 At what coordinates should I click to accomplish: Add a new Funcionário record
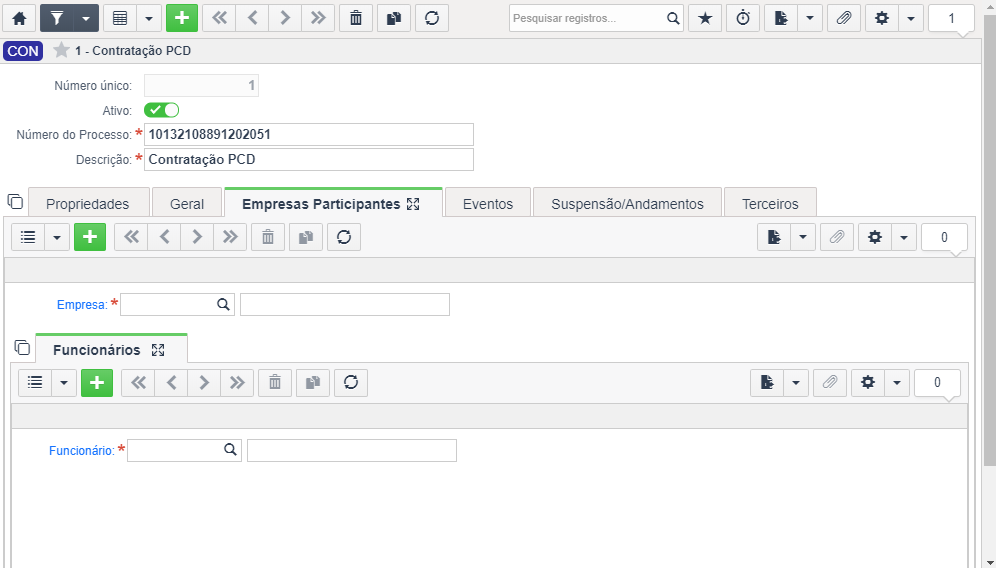[x=97, y=382]
